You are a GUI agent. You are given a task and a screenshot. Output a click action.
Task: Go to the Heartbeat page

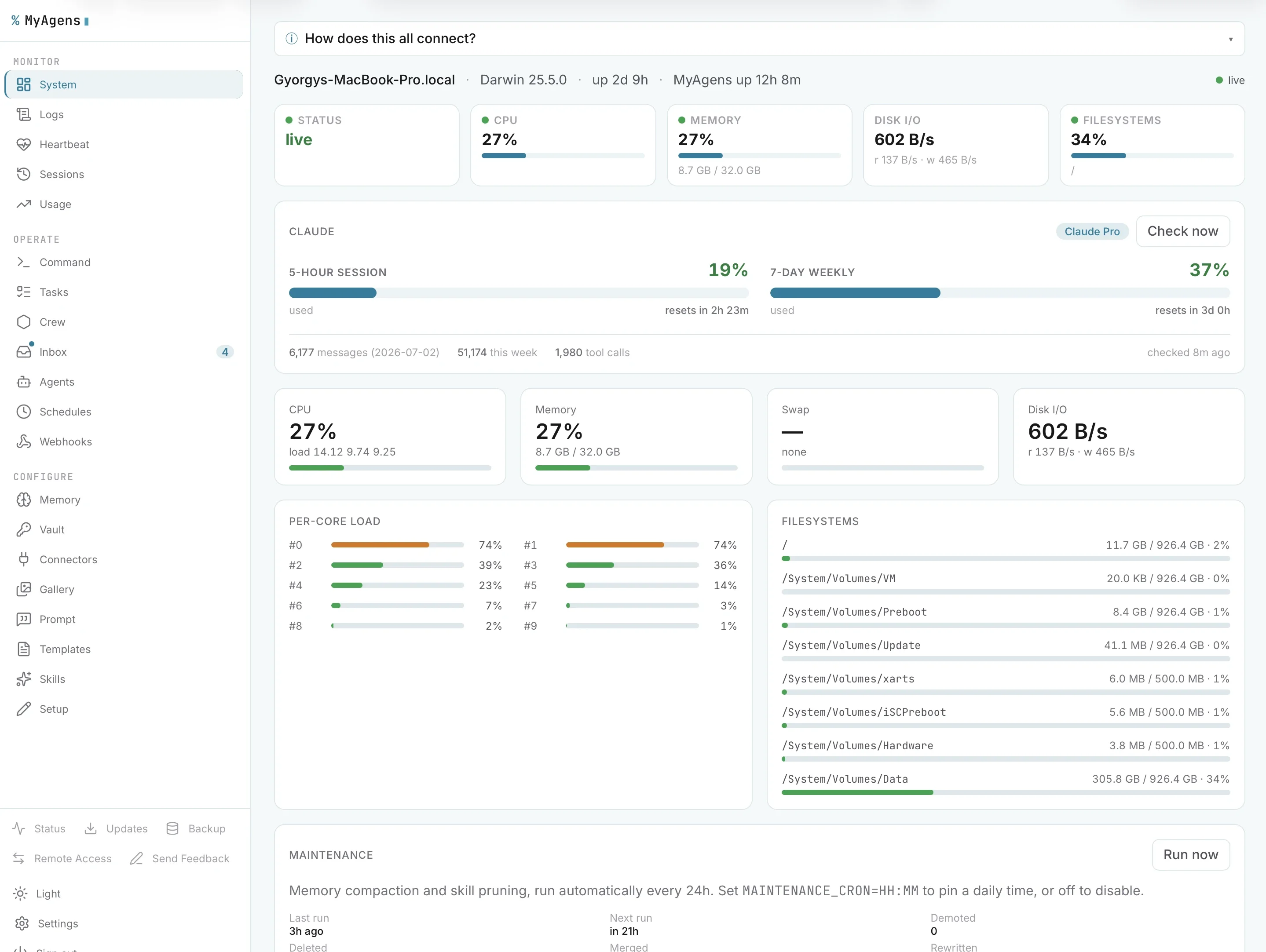click(123, 144)
